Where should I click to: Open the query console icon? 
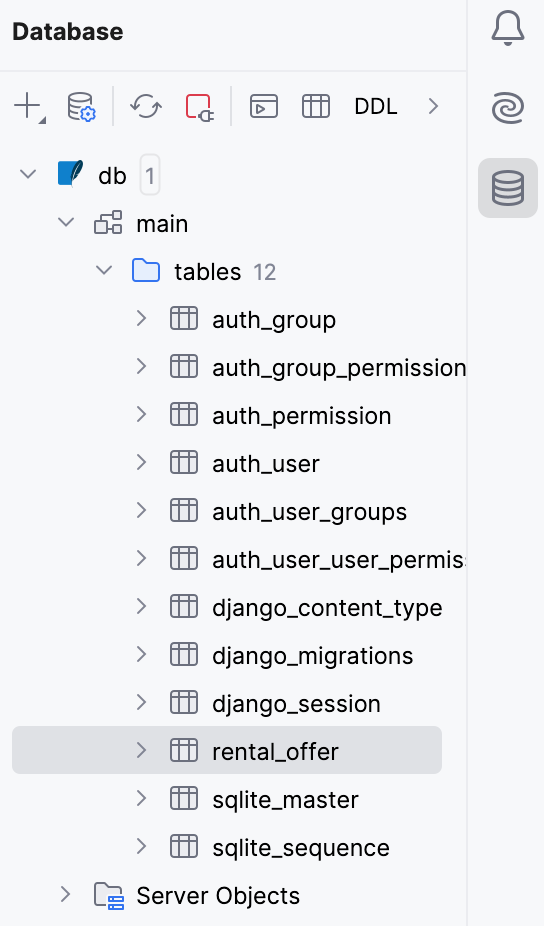click(x=263, y=107)
